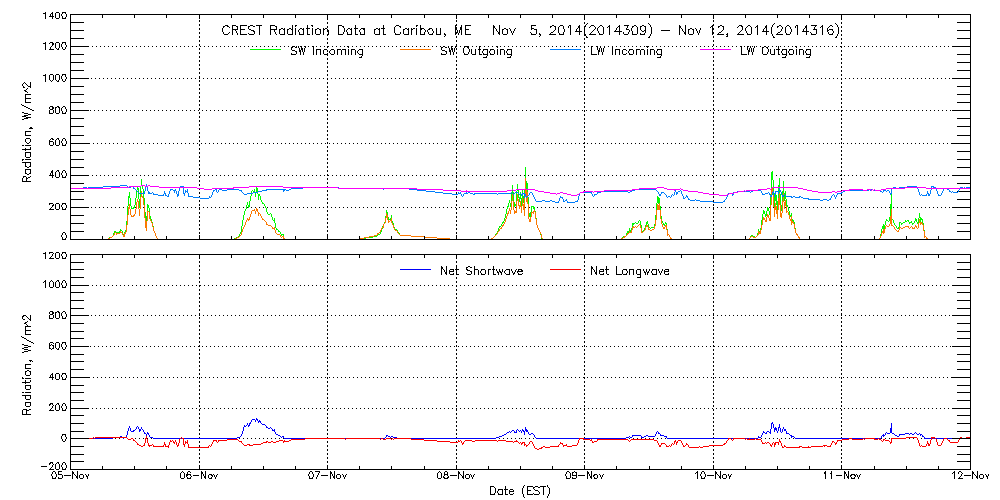Click the CREST Radiation Data chart title

click(x=530, y=30)
